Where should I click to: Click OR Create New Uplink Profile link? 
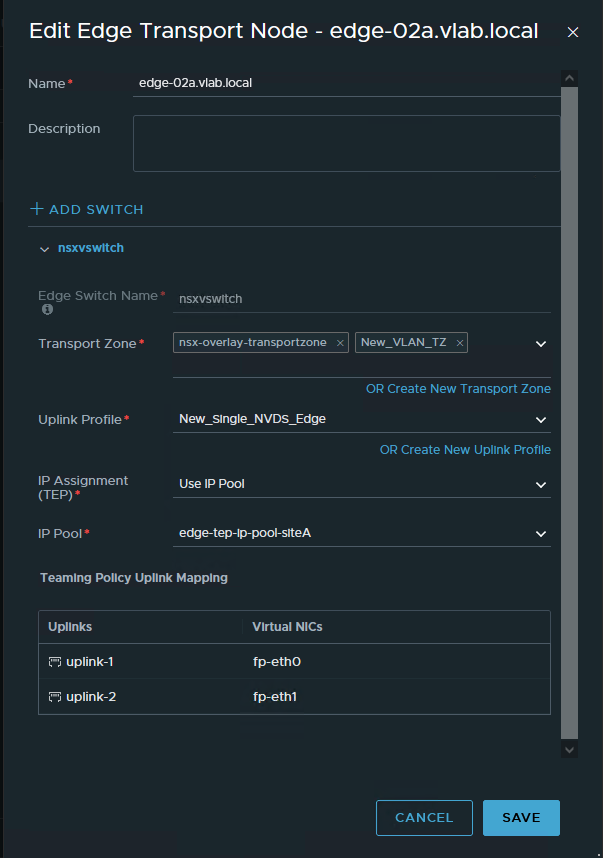coord(465,450)
